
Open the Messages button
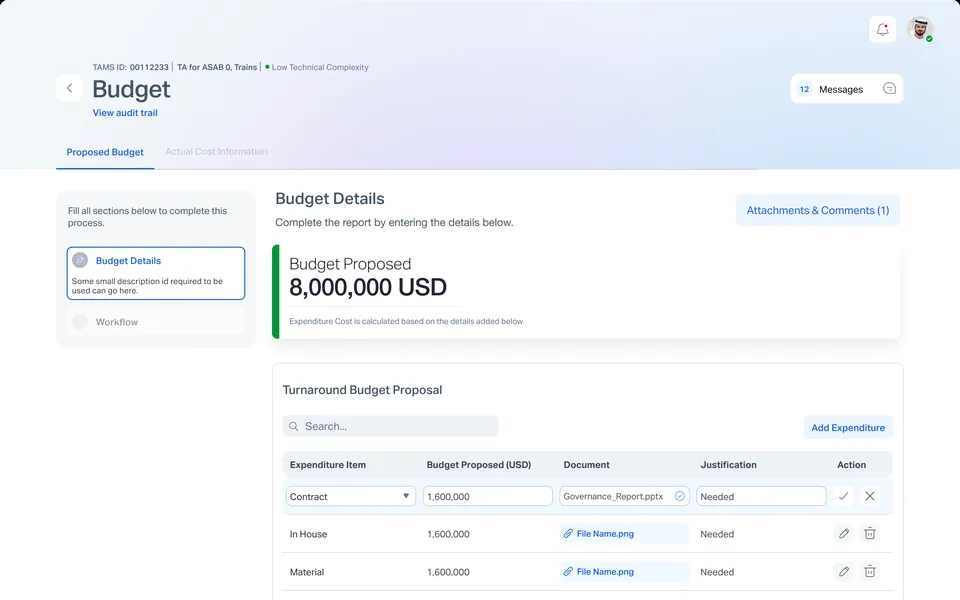[x=847, y=89]
